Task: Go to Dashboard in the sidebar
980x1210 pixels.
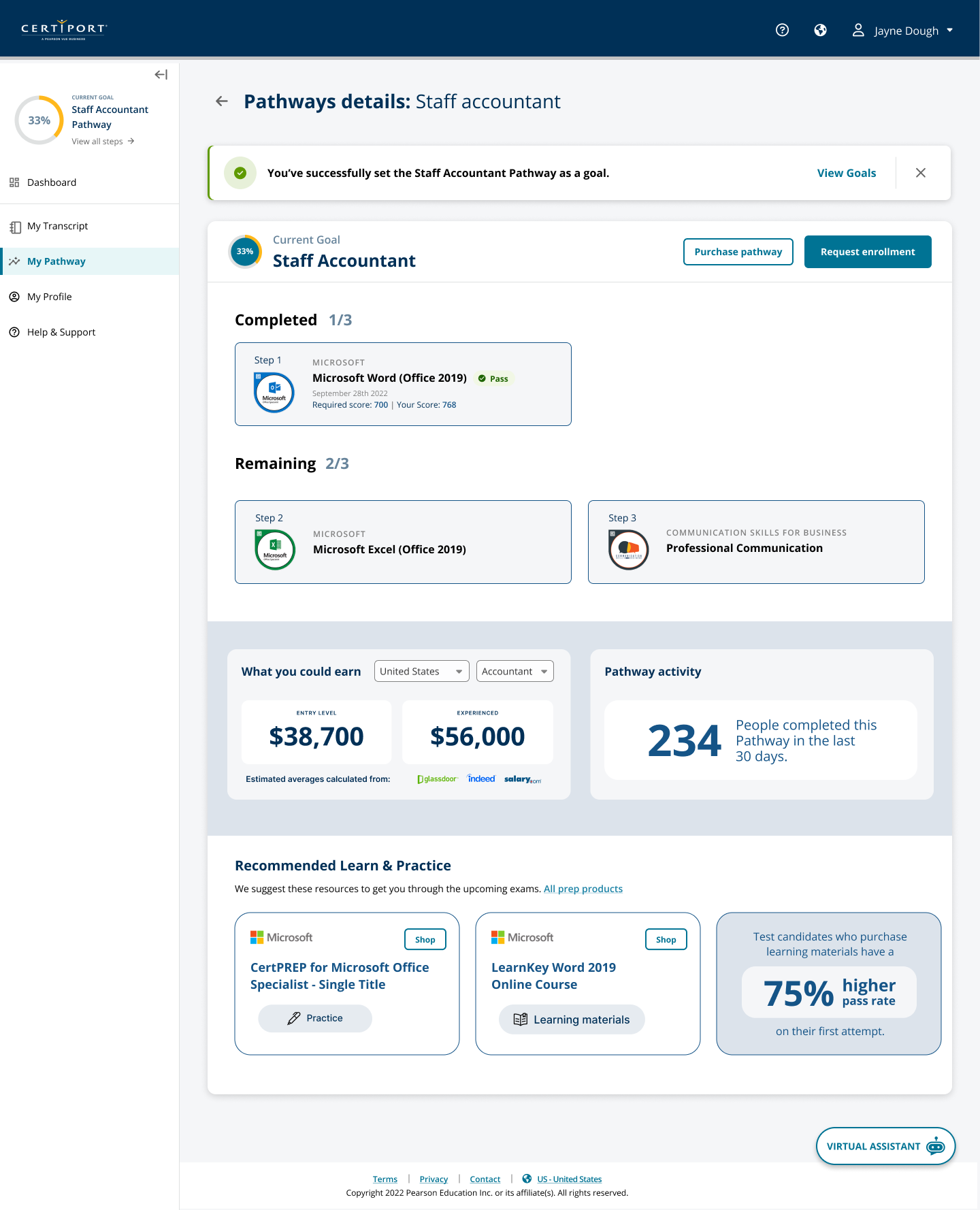Action: (90, 182)
